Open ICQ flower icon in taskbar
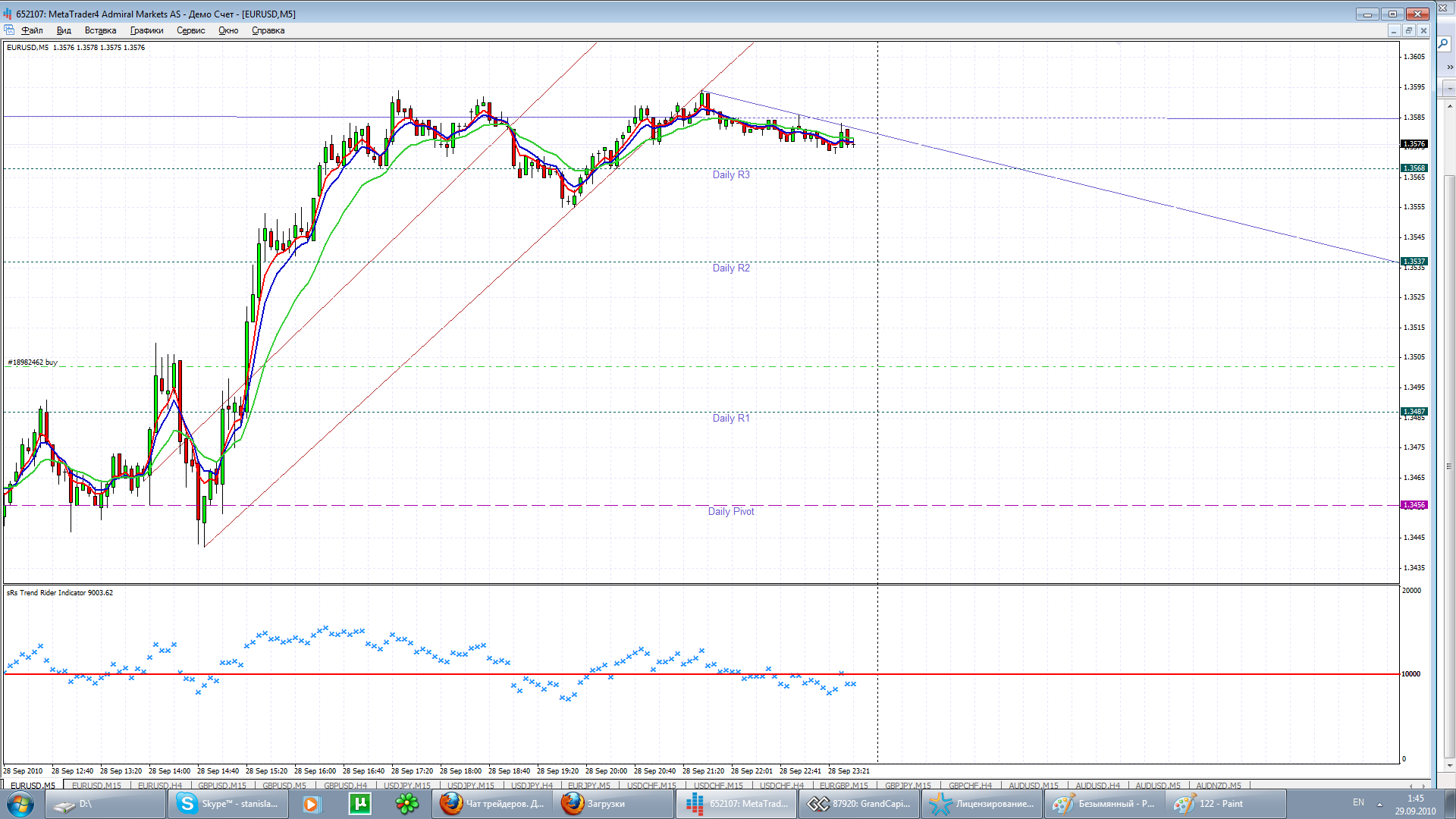Image resolution: width=1456 pixels, height=819 pixels. click(406, 804)
